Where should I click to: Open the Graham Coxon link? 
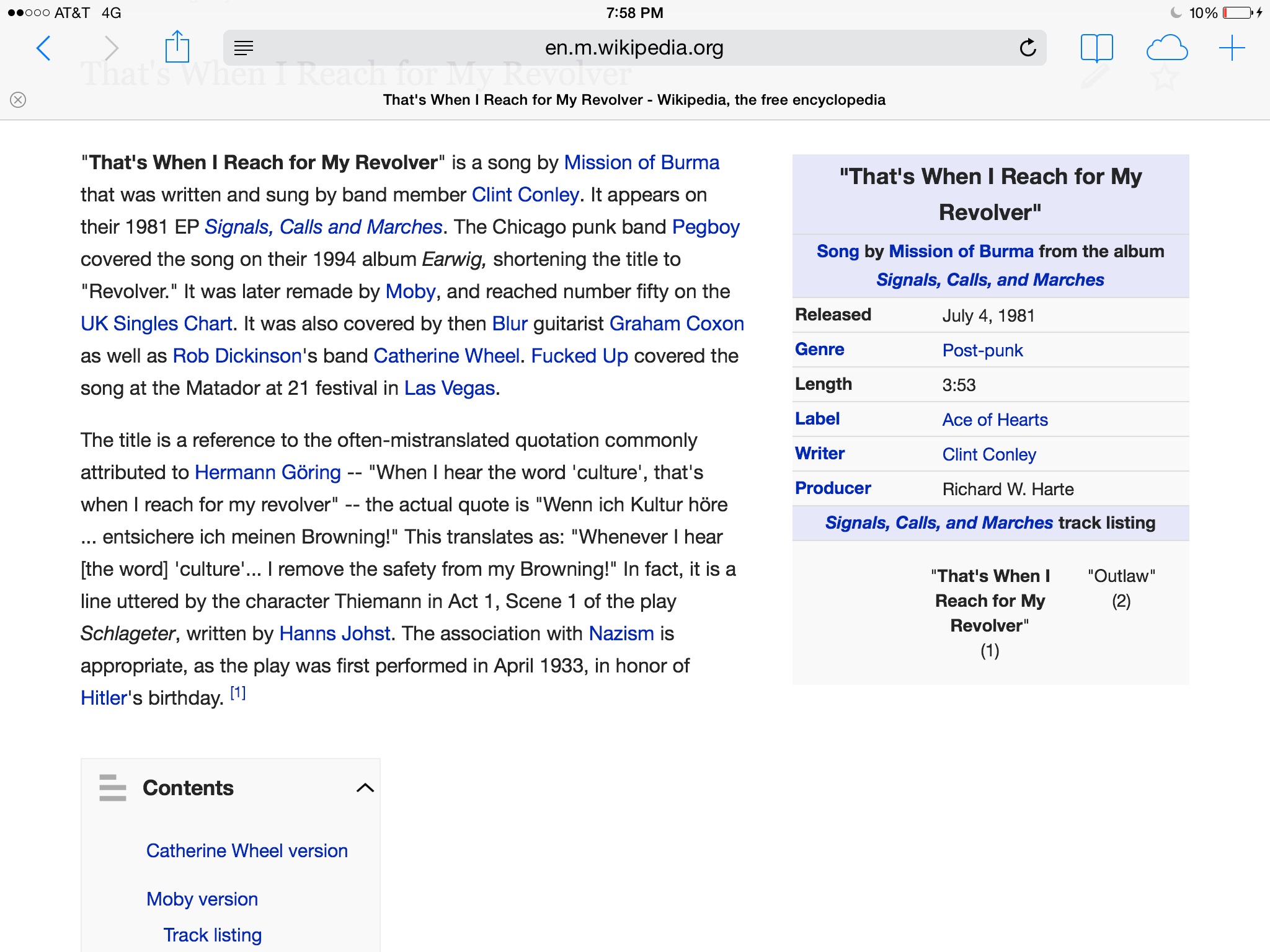[x=677, y=324]
